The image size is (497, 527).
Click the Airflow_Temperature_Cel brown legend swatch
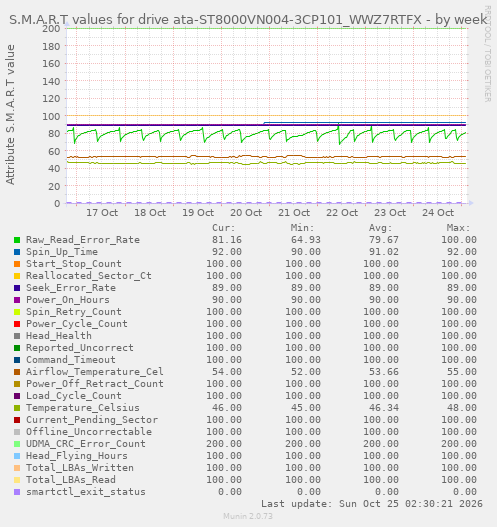[x=17, y=372]
